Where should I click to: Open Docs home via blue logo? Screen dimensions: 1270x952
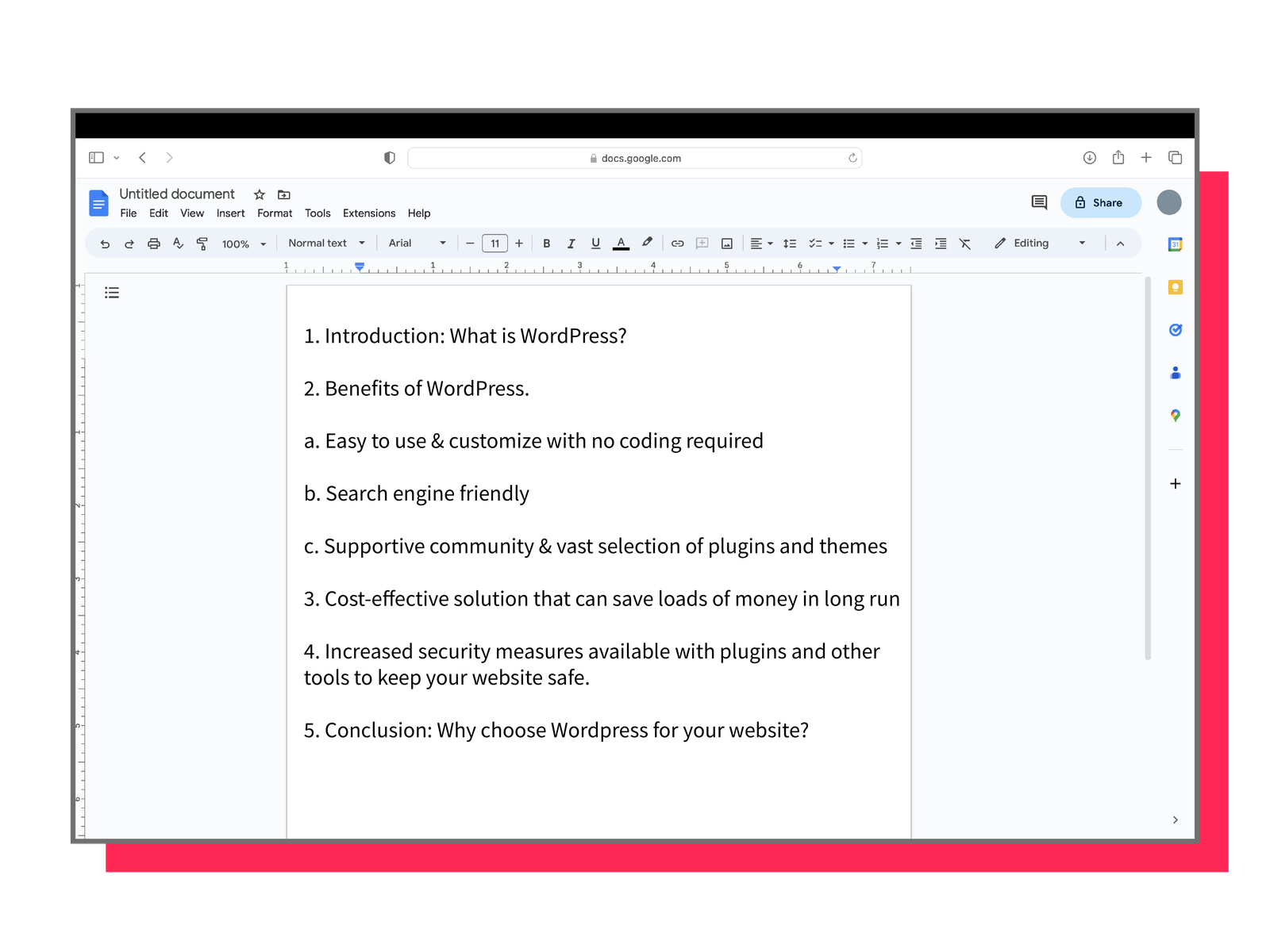pos(98,203)
